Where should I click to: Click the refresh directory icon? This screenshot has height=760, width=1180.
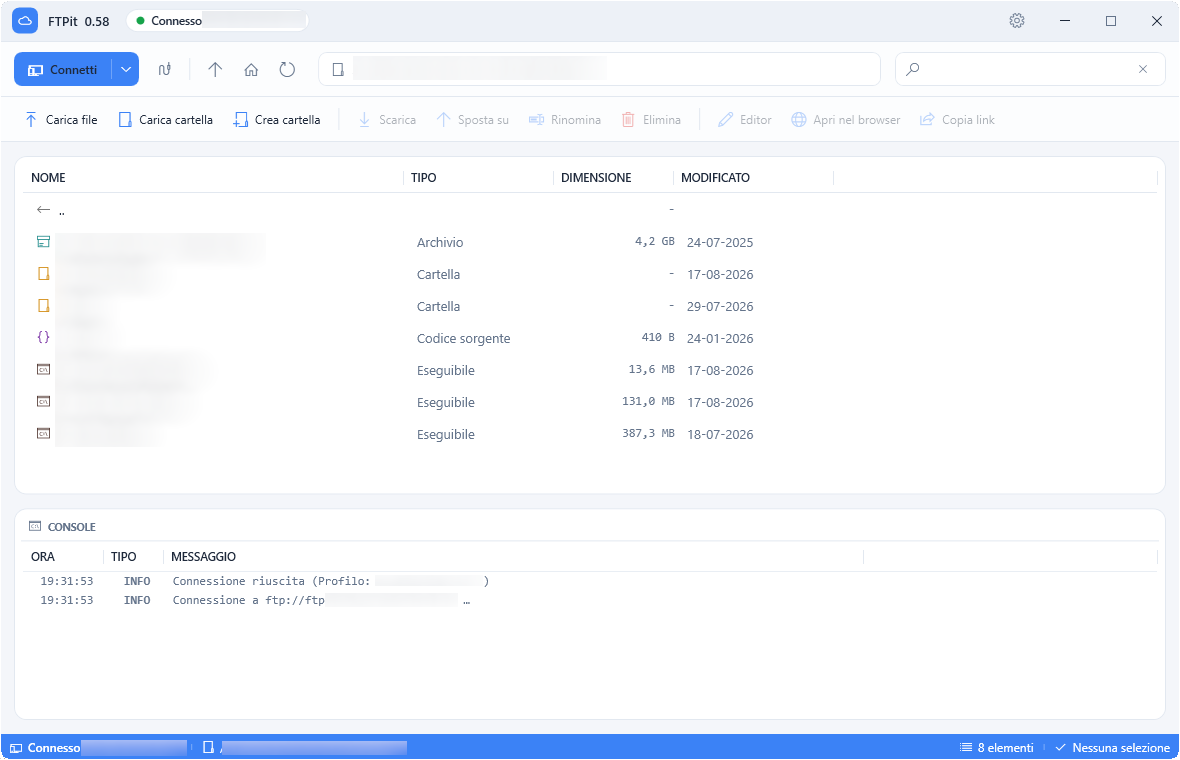pos(287,70)
